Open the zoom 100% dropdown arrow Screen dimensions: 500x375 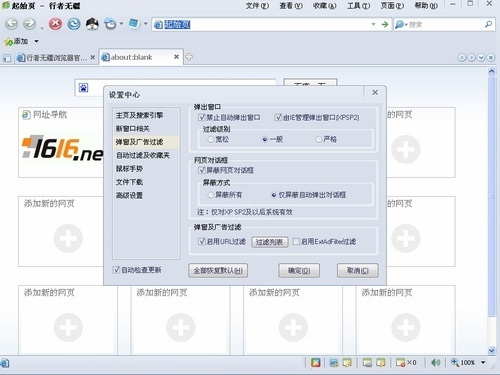[483, 363]
